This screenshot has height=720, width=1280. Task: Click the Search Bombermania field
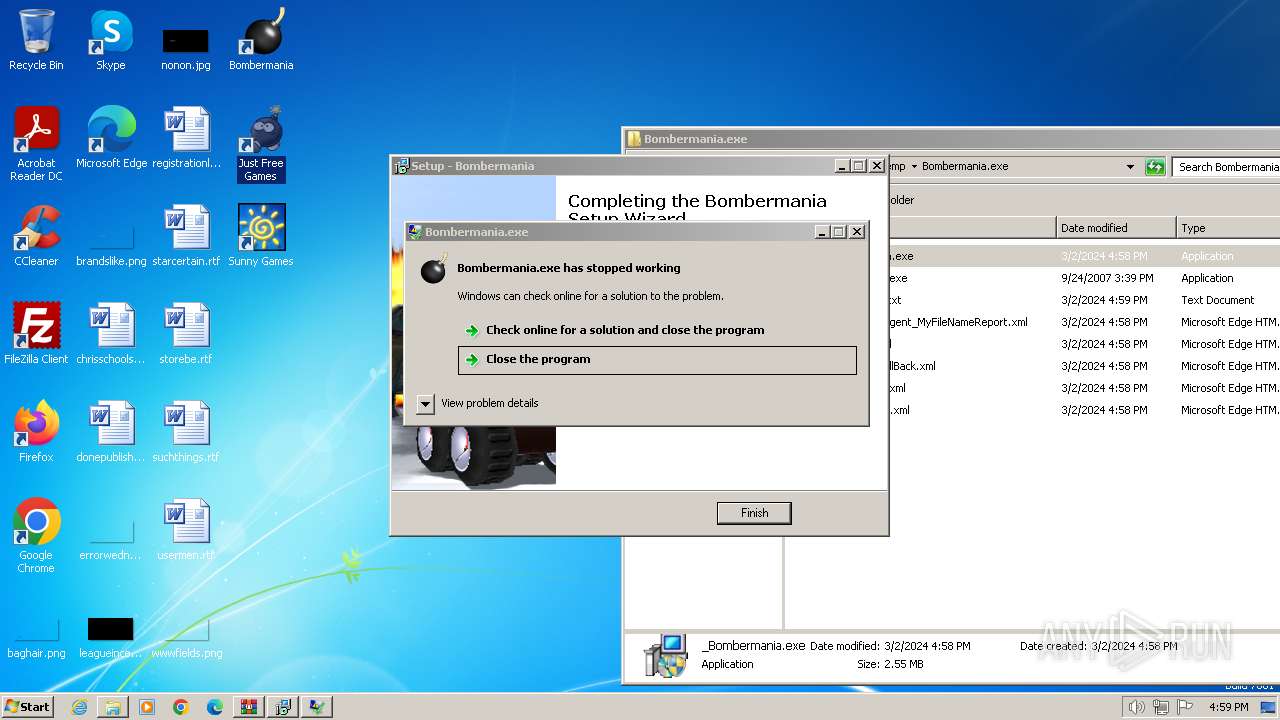(1226, 167)
